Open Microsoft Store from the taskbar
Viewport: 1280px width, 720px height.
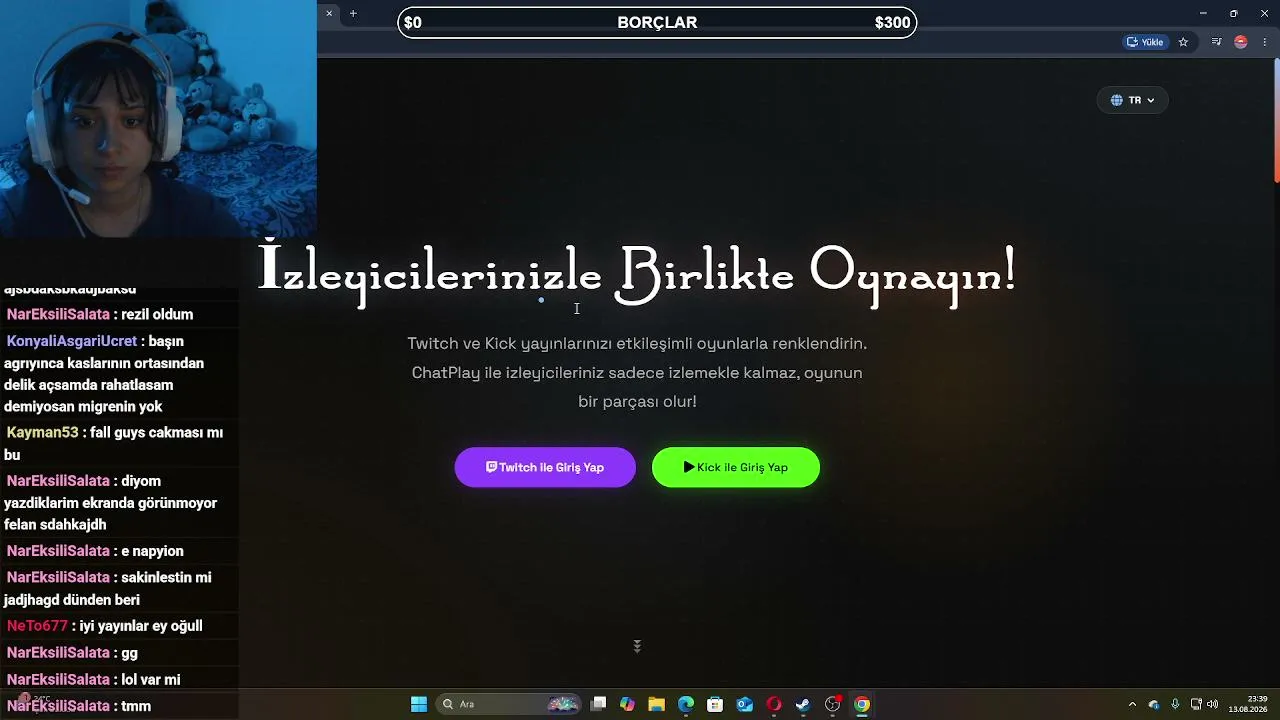tap(715, 704)
